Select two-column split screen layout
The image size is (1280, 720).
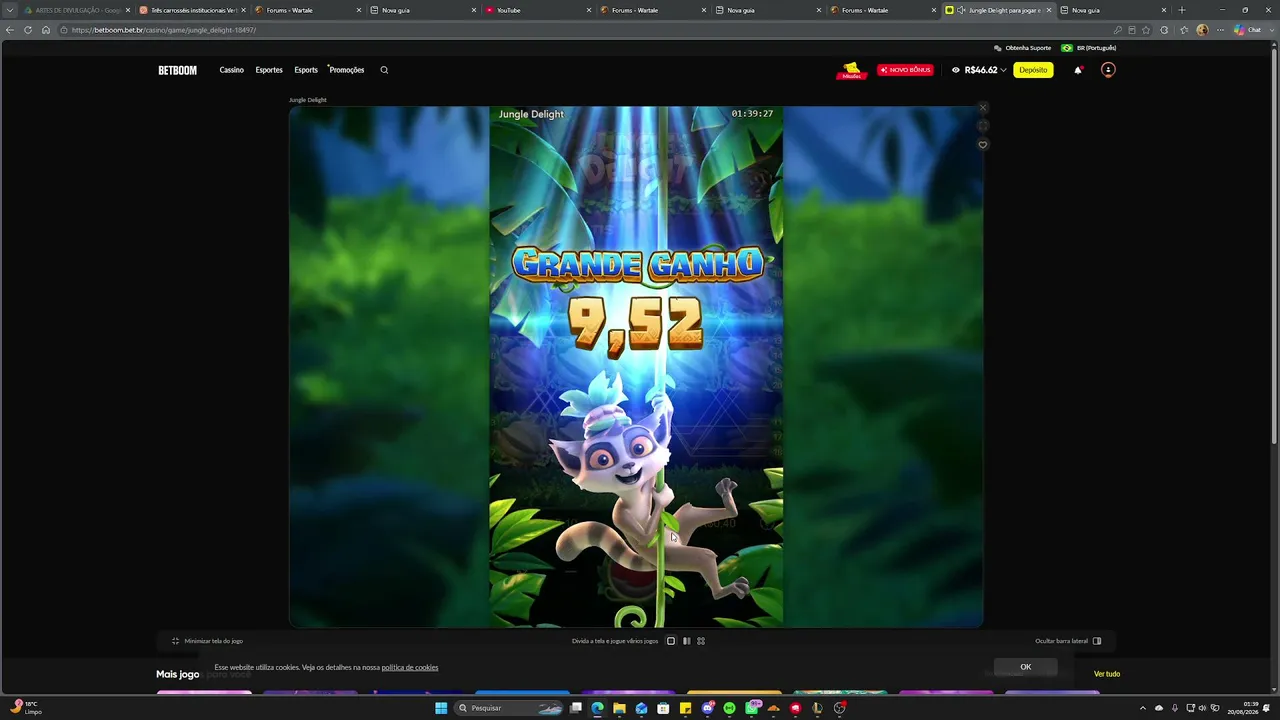pyautogui.click(x=686, y=641)
